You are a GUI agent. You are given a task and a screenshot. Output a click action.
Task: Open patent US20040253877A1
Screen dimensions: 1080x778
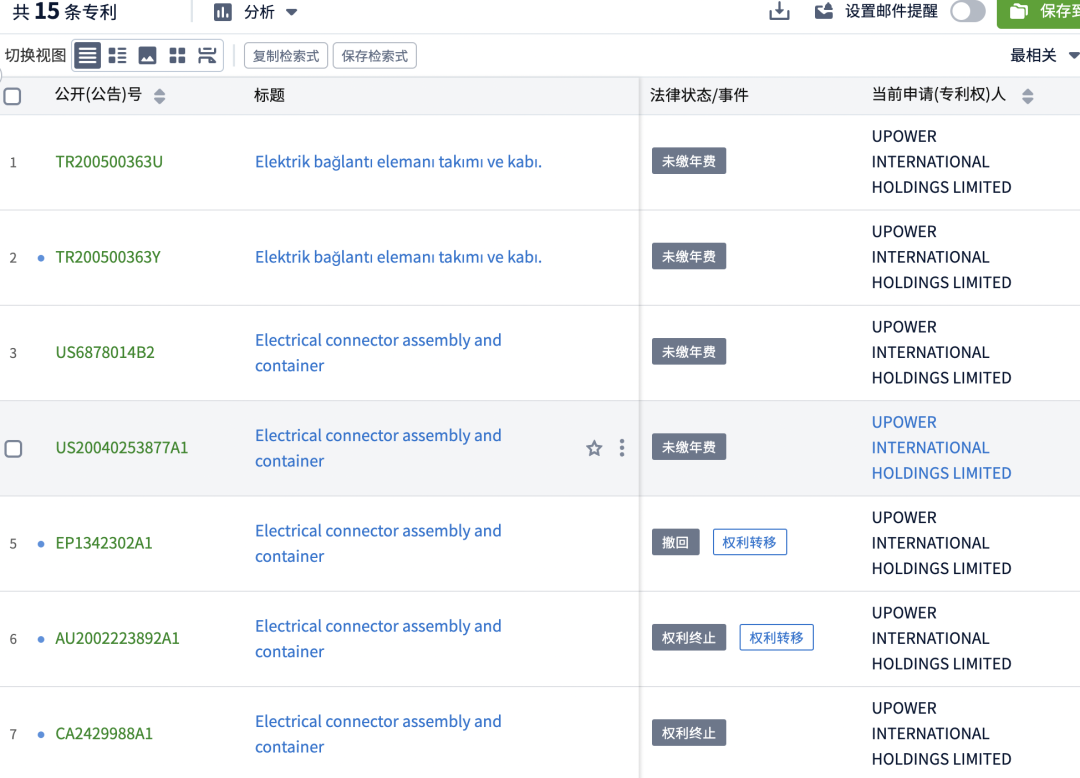pos(122,448)
